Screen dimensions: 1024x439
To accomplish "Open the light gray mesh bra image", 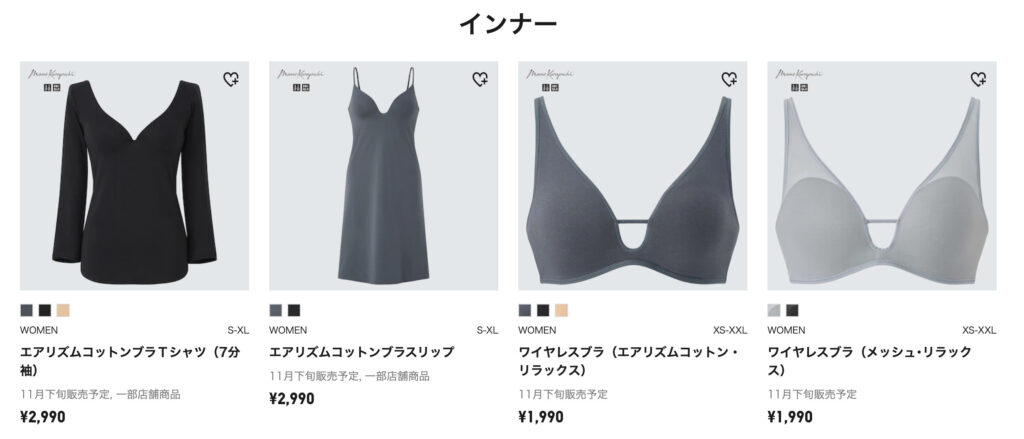I will point(882,176).
